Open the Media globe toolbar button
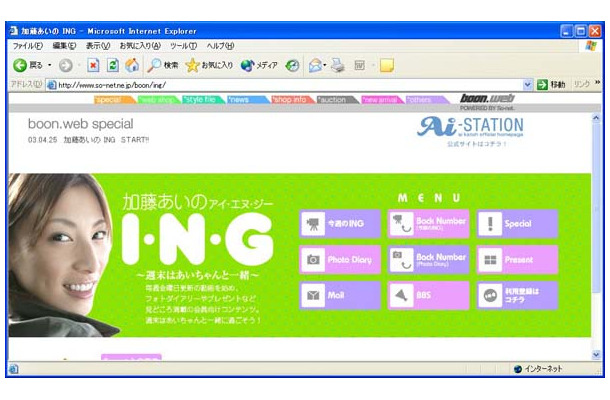The width and height of the screenshot is (610, 400). [259, 65]
